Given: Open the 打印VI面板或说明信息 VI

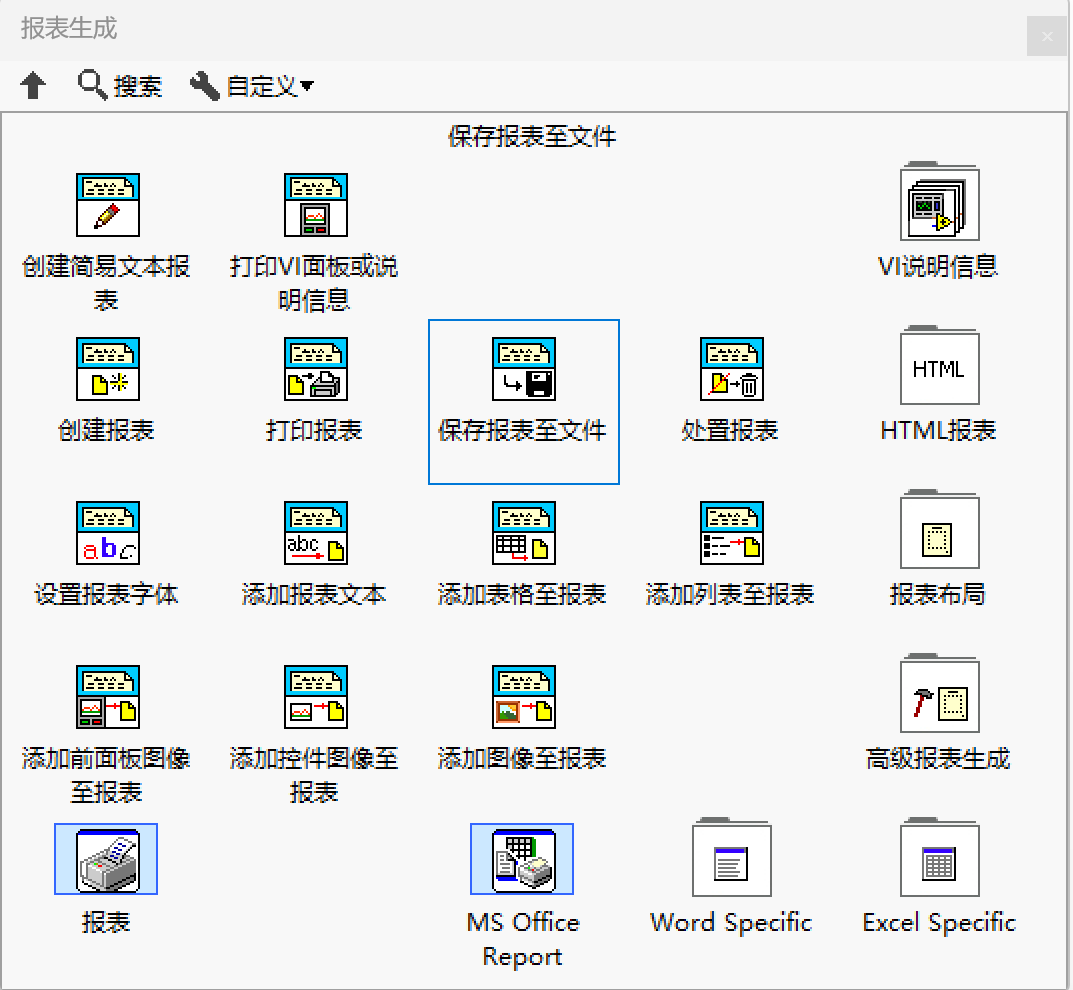Looking at the screenshot, I should [x=316, y=205].
